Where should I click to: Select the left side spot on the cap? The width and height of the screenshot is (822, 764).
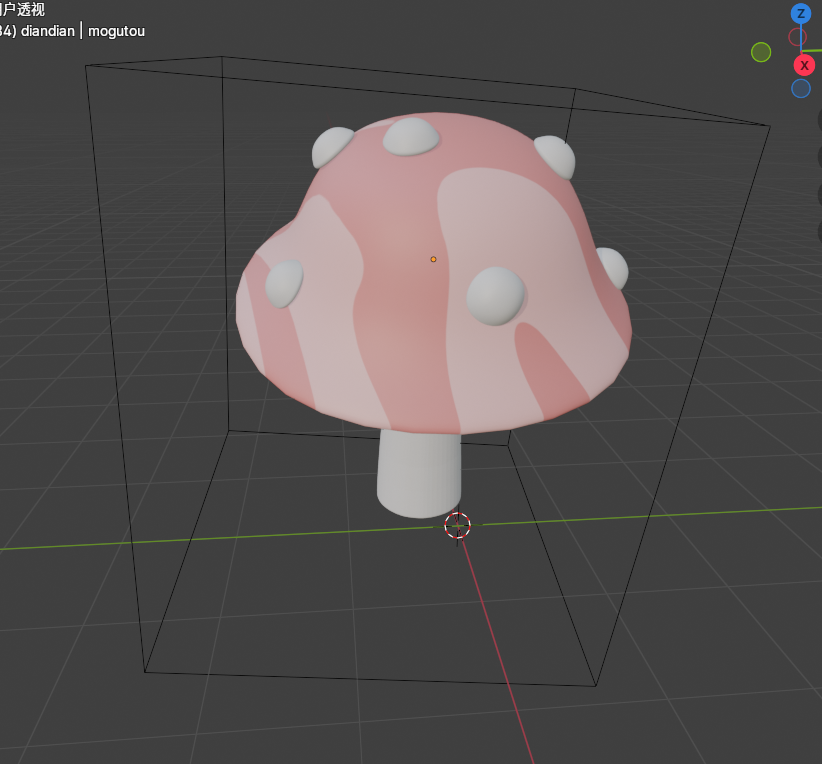pos(284,283)
